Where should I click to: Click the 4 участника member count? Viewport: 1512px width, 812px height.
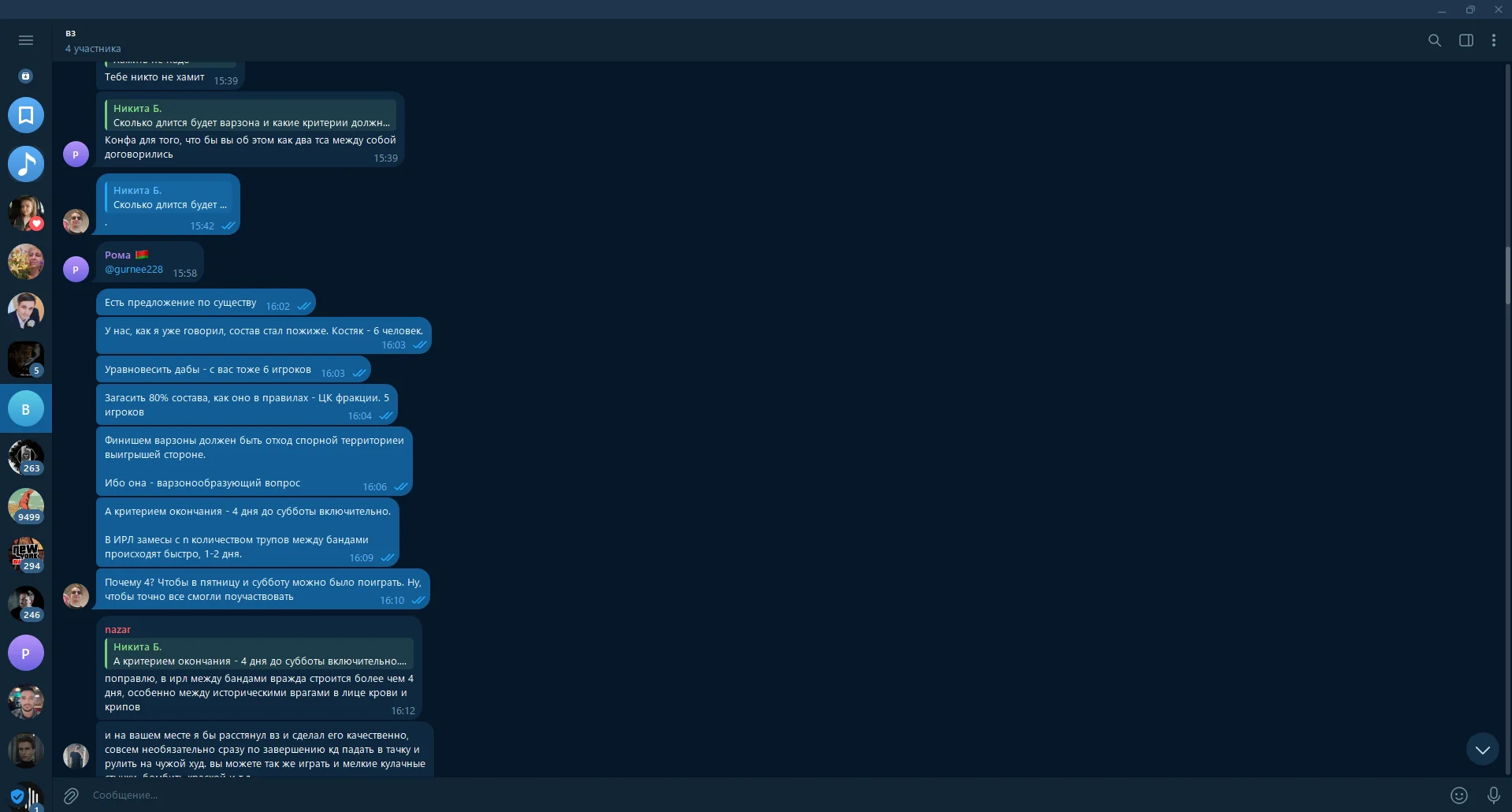pos(93,48)
